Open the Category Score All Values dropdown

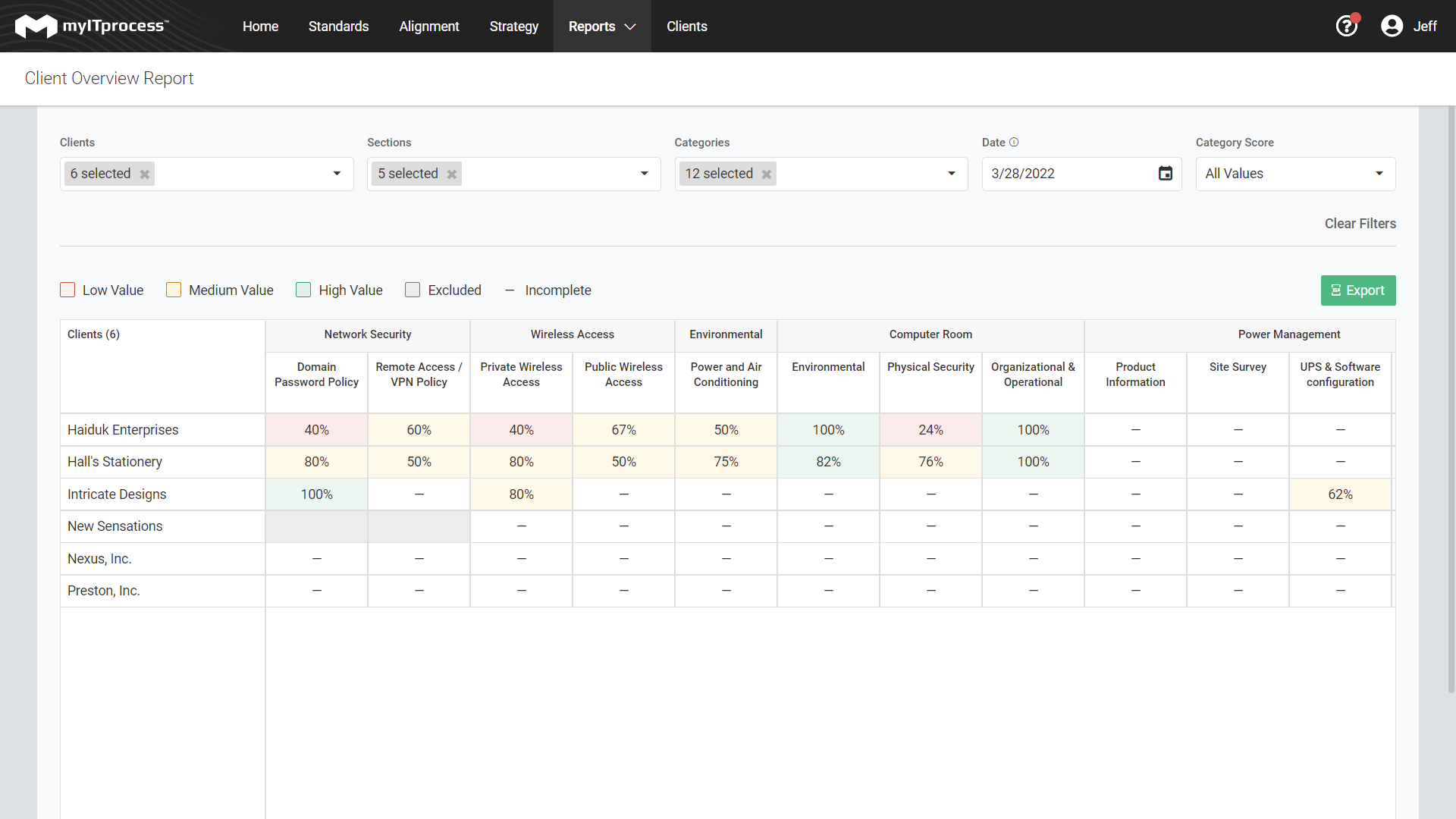tap(1295, 174)
